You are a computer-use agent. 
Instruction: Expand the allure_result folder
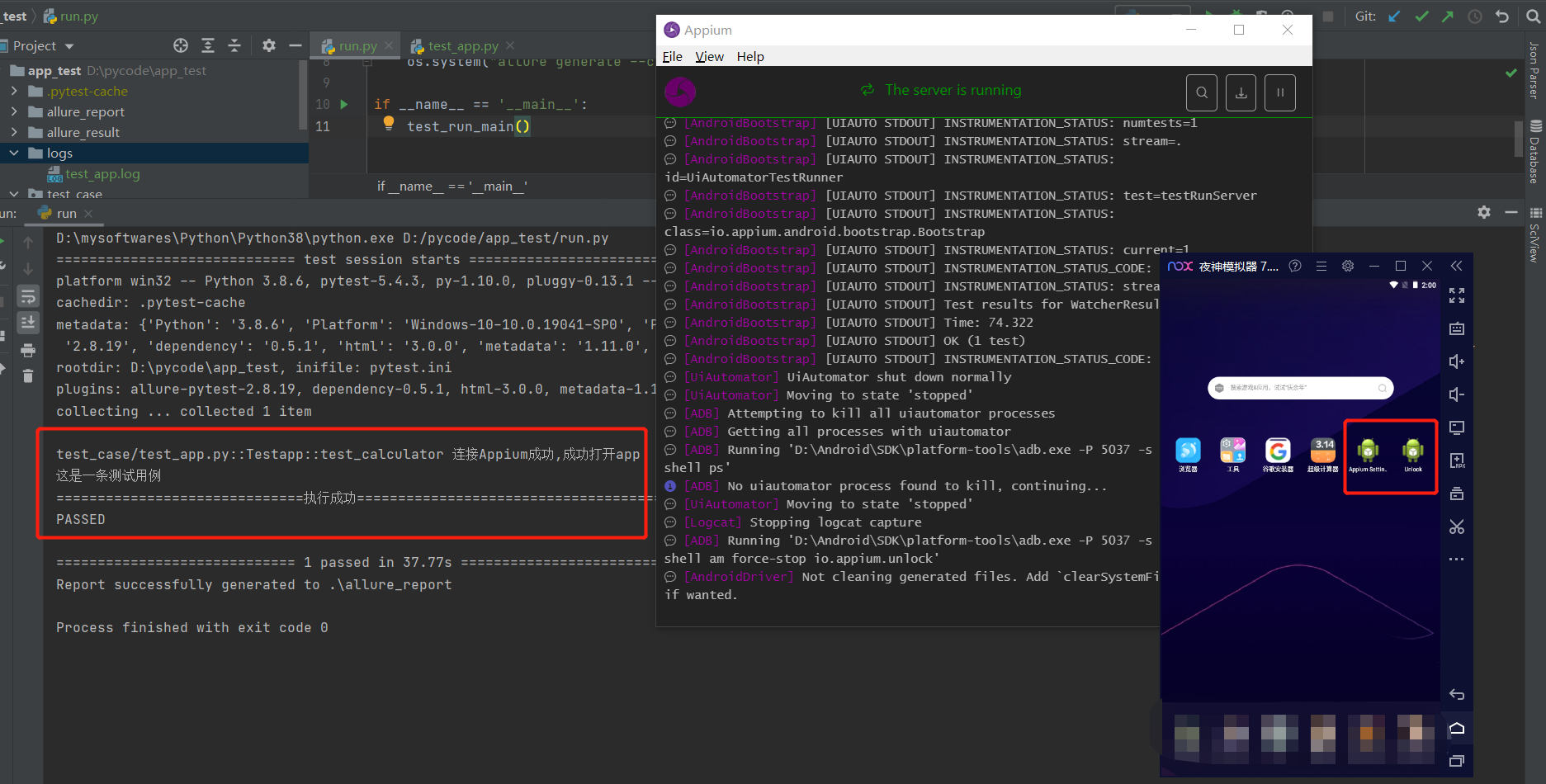point(14,132)
